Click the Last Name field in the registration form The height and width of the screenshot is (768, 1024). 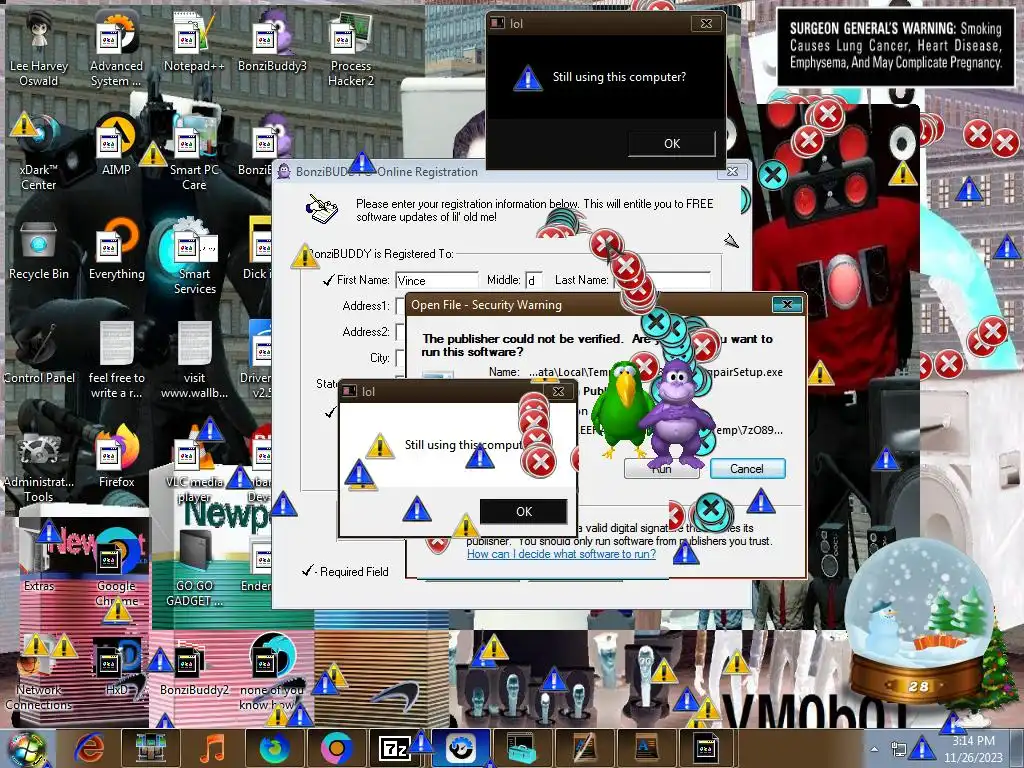pyautogui.click(x=662, y=280)
